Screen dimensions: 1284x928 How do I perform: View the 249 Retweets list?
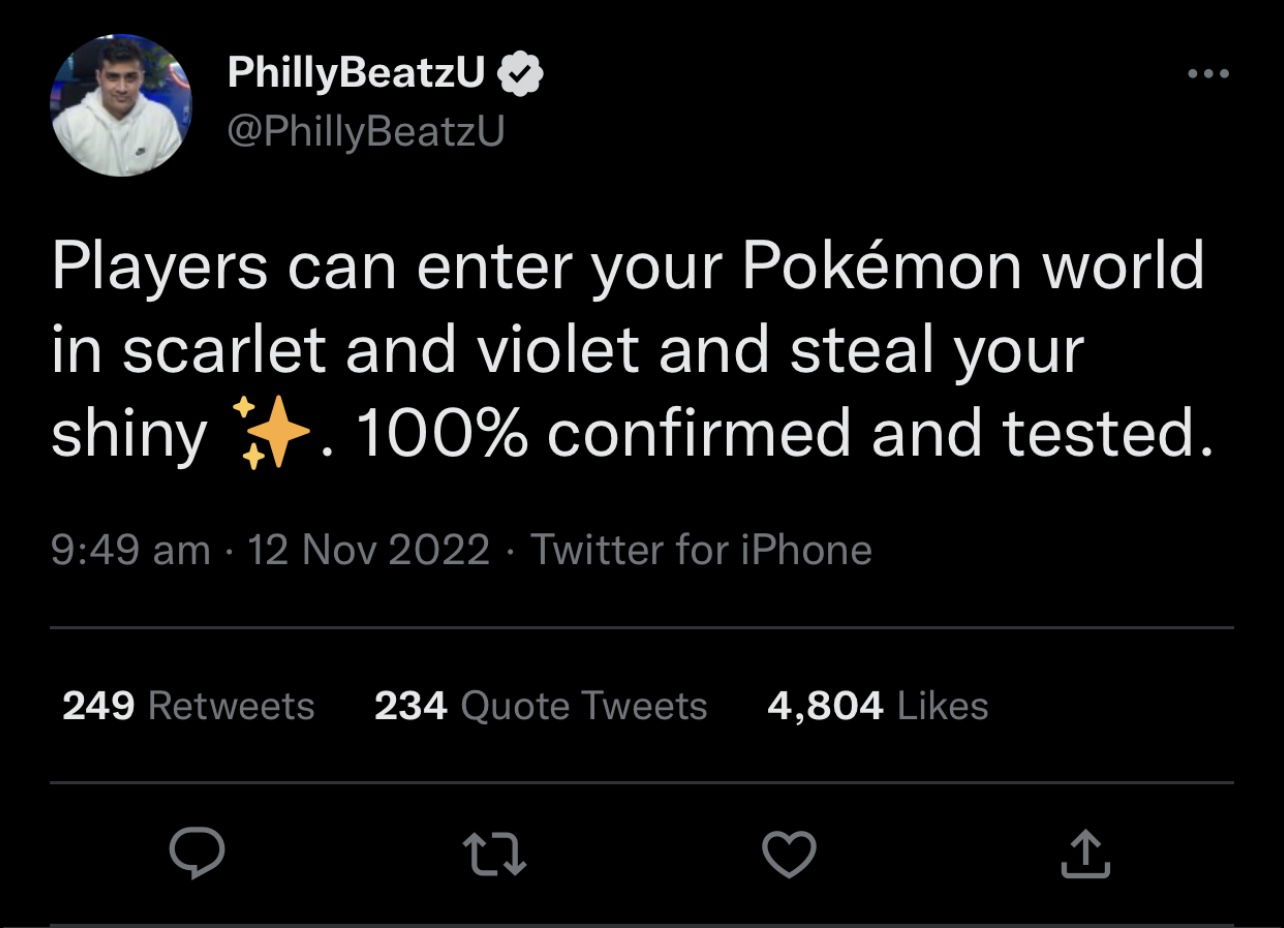(x=188, y=706)
